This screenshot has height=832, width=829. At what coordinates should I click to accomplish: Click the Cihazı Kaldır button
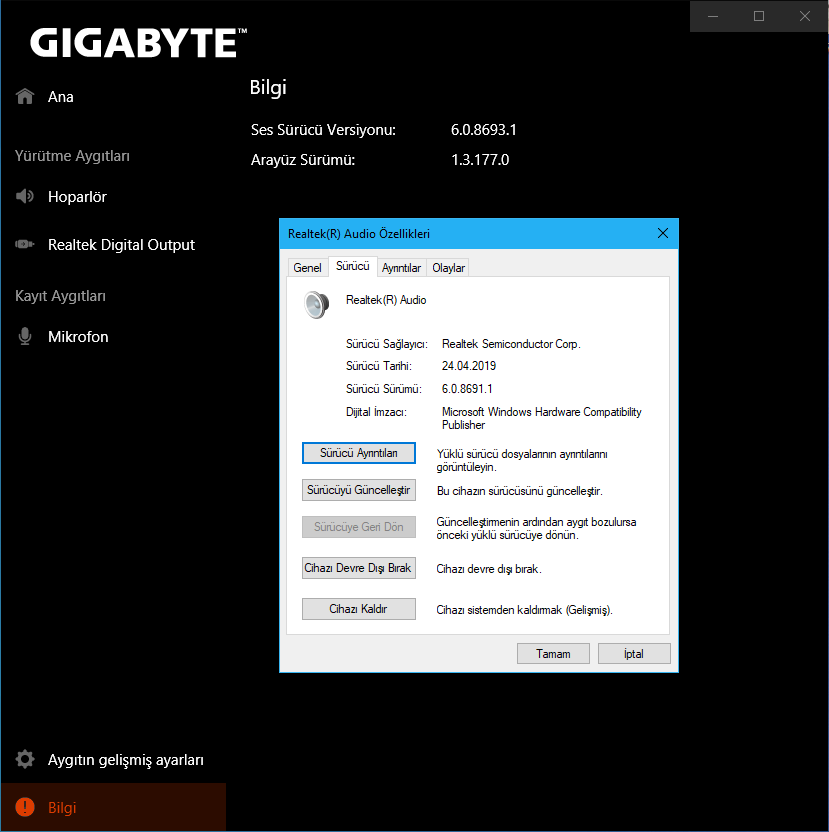click(359, 609)
